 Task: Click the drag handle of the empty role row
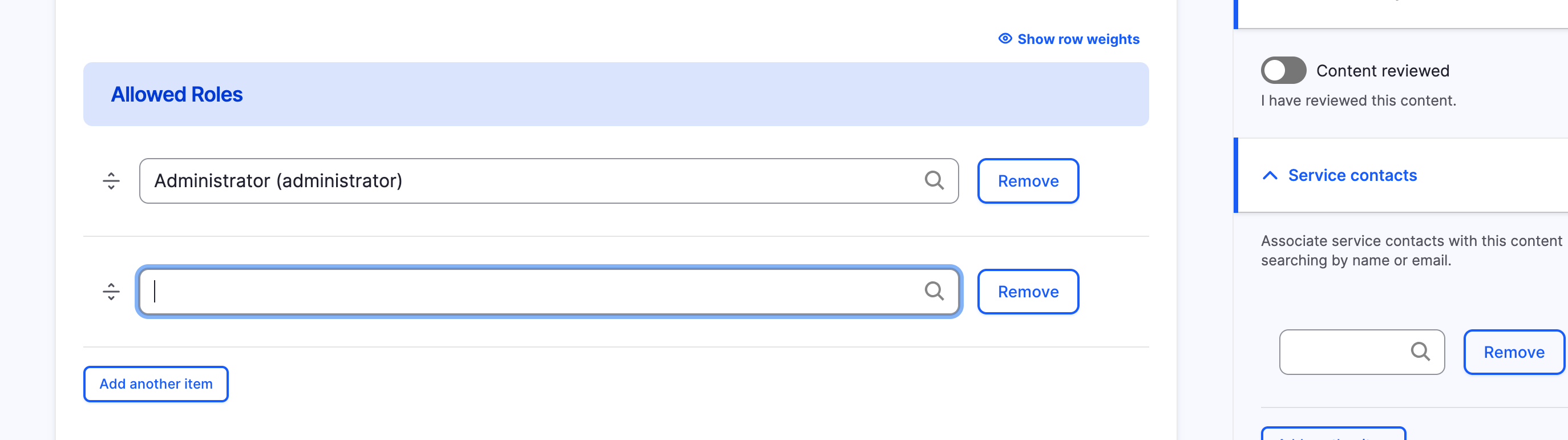tap(111, 292)
